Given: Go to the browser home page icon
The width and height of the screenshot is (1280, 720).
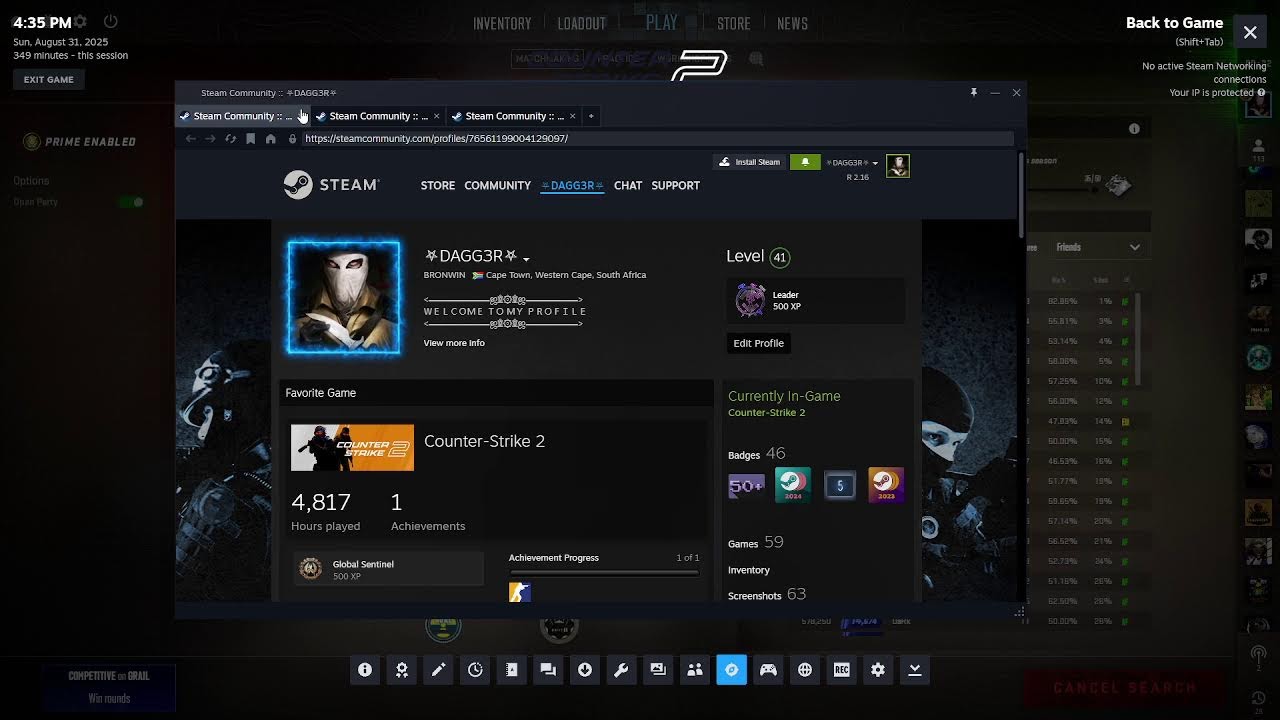Looking at the screenshot, I should (270, 139).
